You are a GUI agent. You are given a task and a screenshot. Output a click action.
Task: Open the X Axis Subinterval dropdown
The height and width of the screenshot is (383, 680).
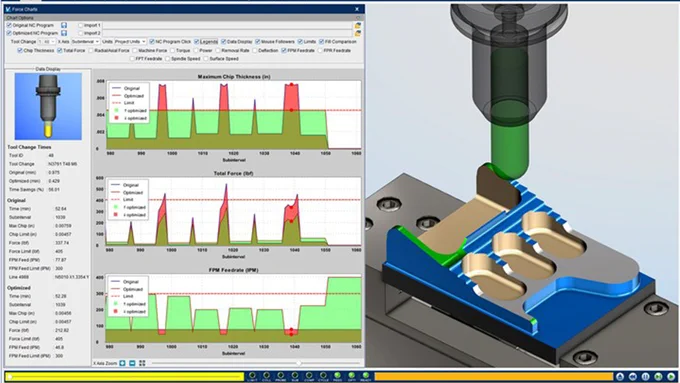tap(85, 42)
